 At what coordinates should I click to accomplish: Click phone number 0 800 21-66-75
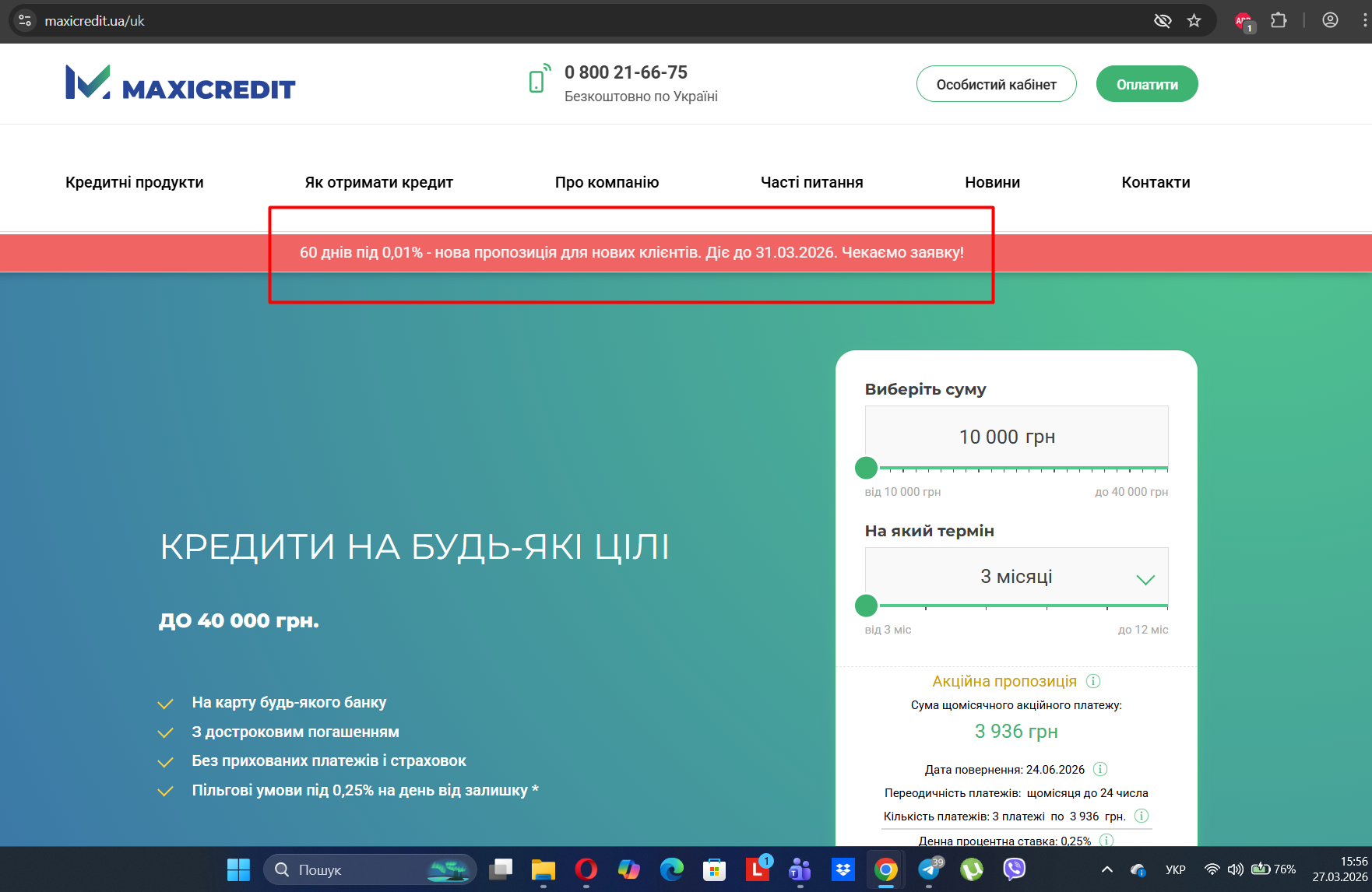pyautogui.click(x=626, y=72)
